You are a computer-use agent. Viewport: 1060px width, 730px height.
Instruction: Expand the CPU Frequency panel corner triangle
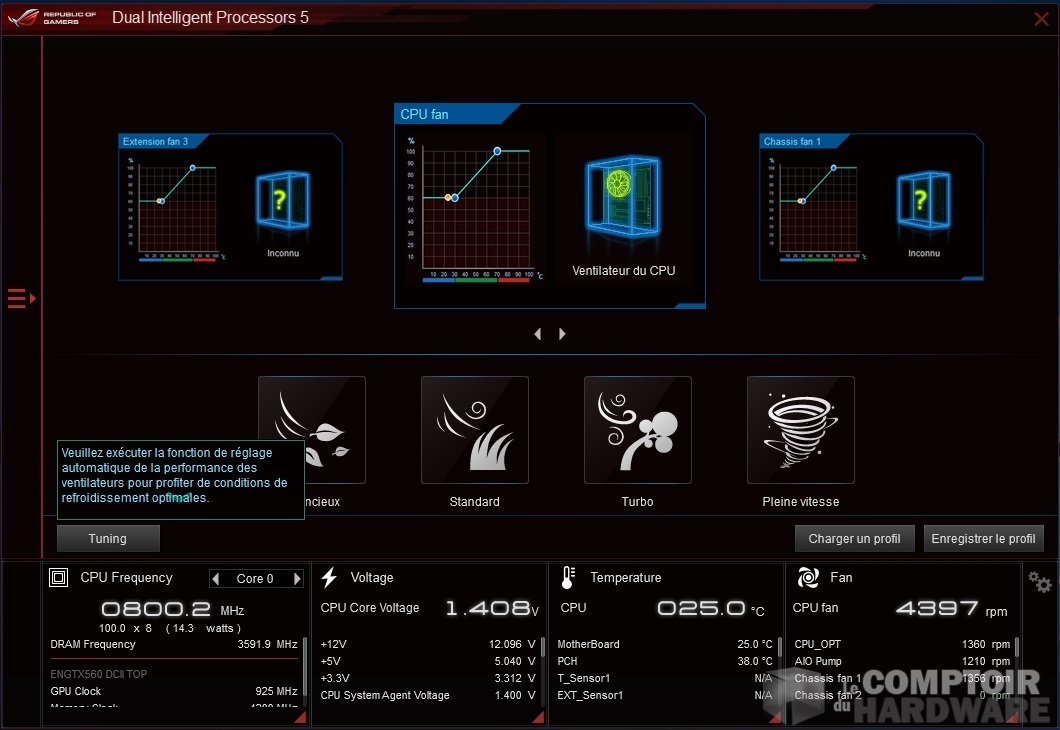pos(302,717)
